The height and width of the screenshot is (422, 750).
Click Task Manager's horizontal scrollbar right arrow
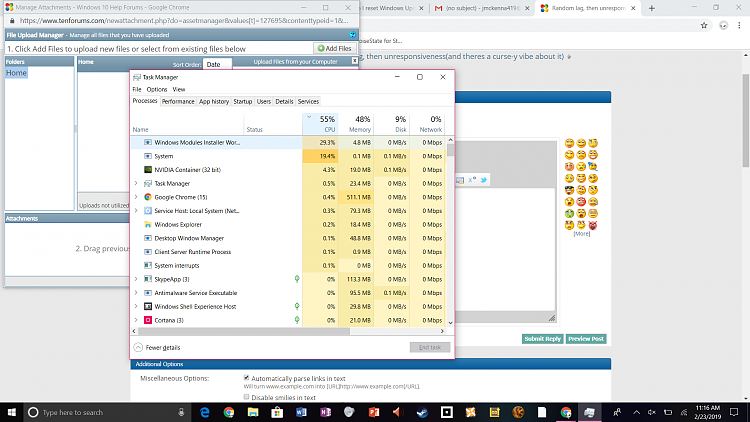(x=442, y=331)
